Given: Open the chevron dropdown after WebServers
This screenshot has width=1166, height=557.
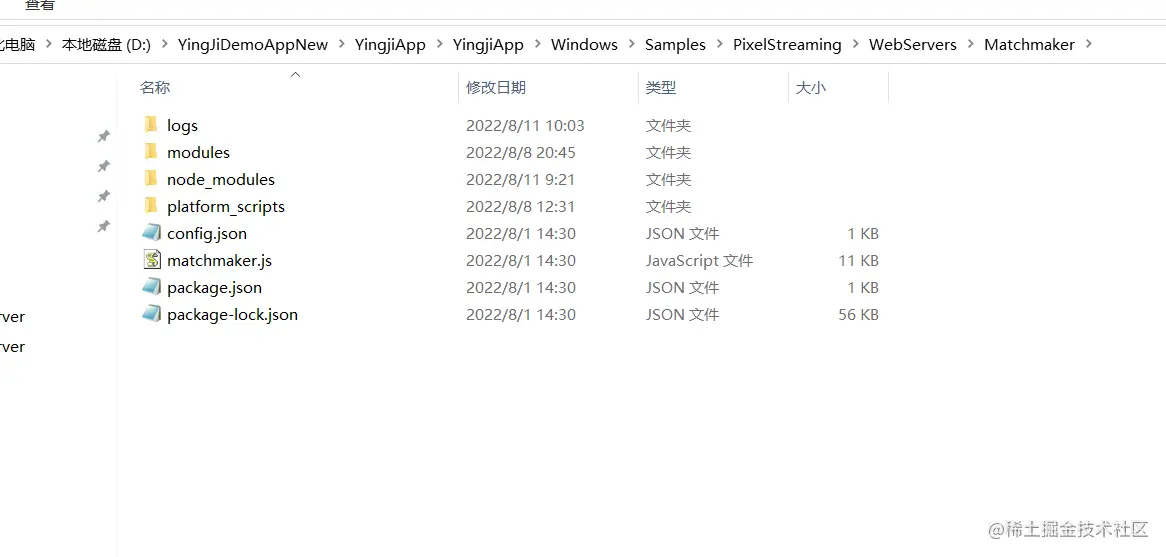Looking at the screenshot, I should (x=971, y=44).
